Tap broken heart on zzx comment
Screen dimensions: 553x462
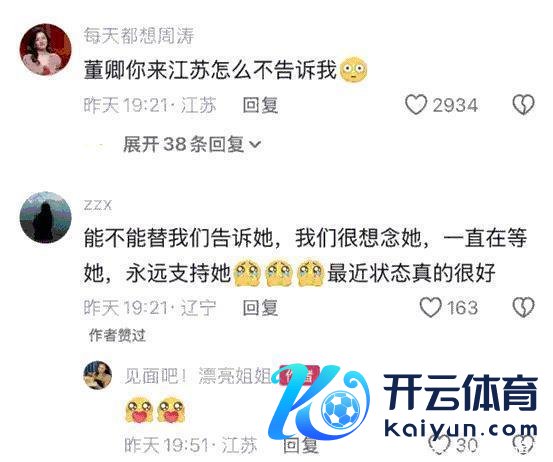click(x=524, y=307)
